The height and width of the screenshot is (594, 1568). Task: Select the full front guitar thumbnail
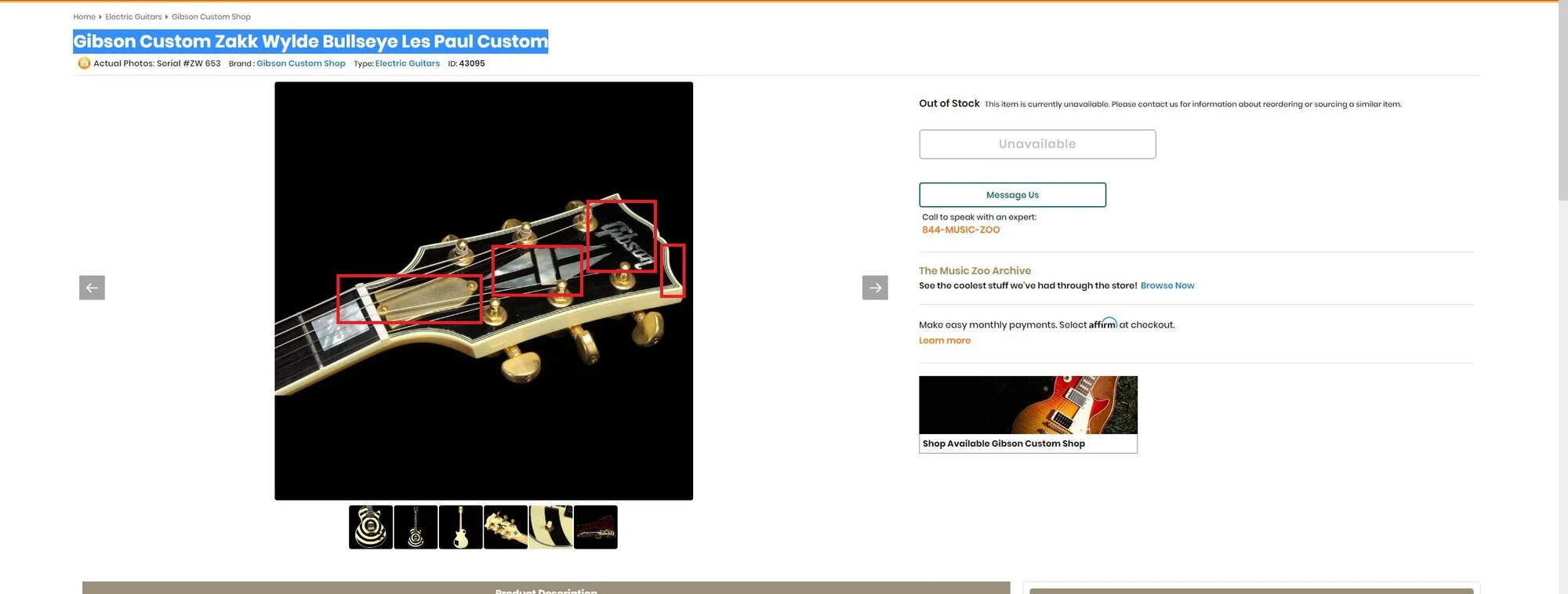[416, 527]
